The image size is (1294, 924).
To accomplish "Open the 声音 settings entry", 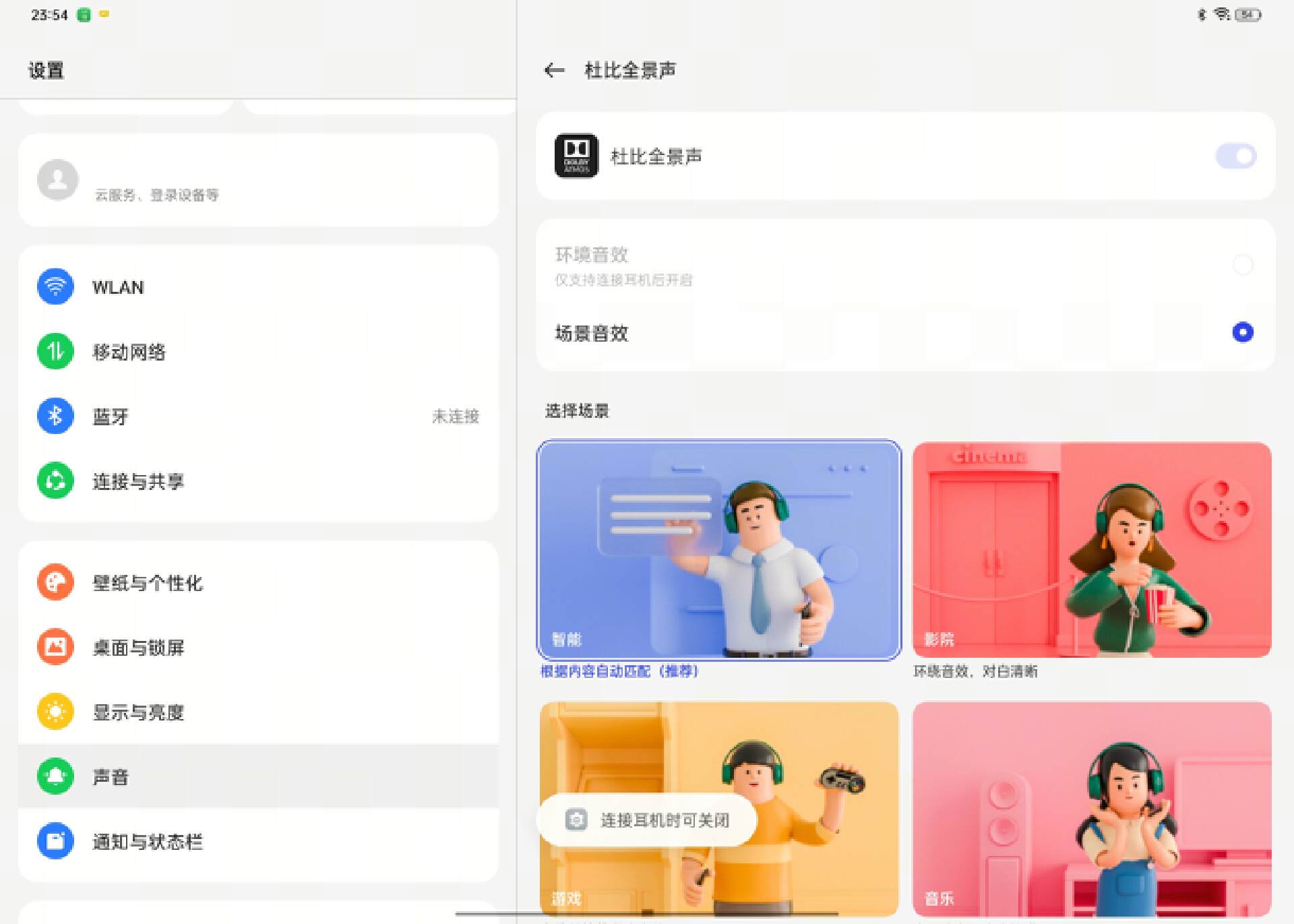I will [110, 776].
